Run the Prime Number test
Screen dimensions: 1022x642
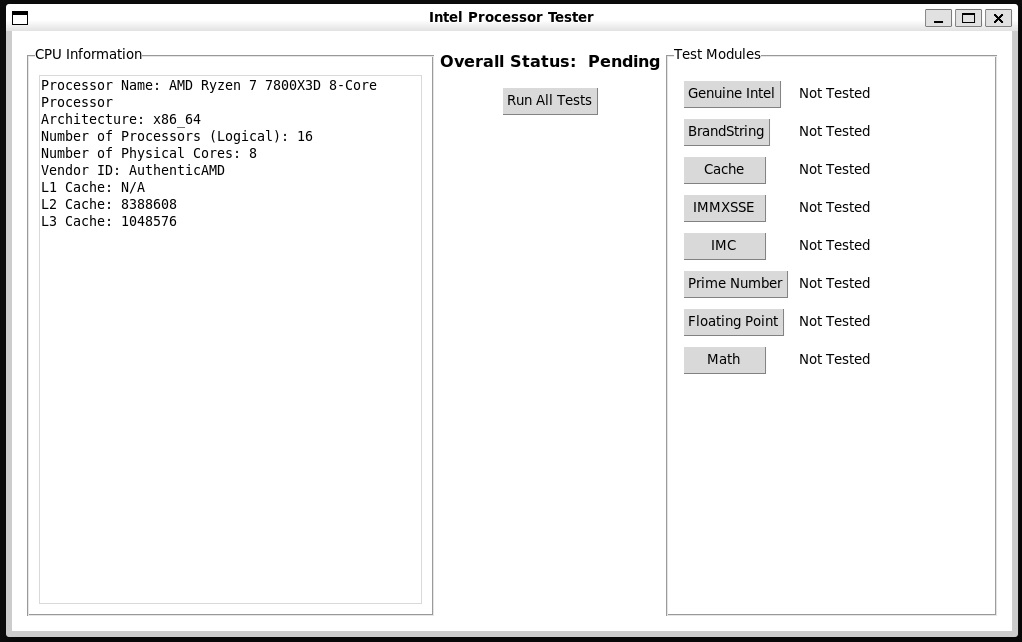point(735,284)
